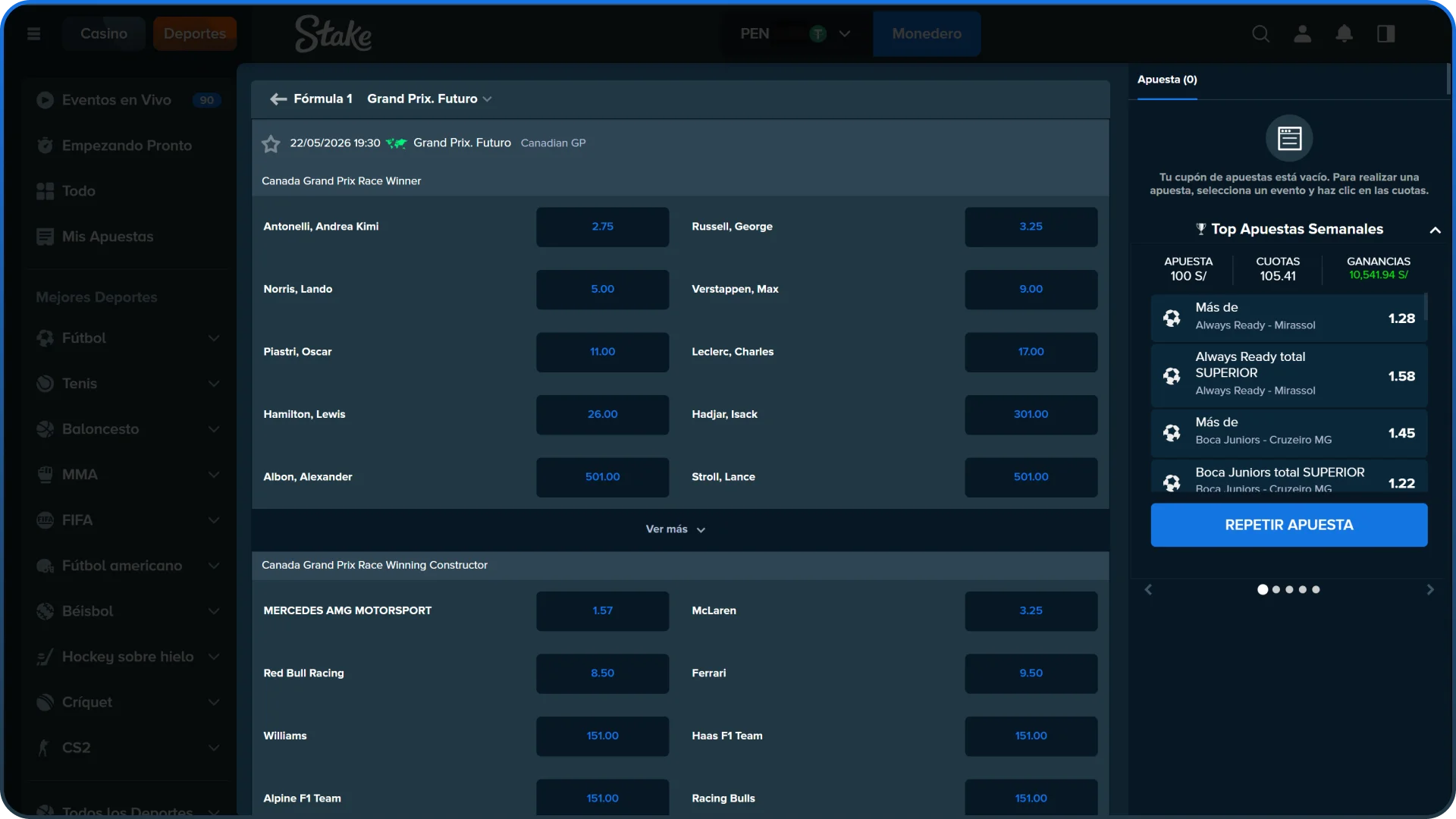Show more race winner odds with Ver más
The height and width of the screenshot is (819, 1456).
click(676, 529)
